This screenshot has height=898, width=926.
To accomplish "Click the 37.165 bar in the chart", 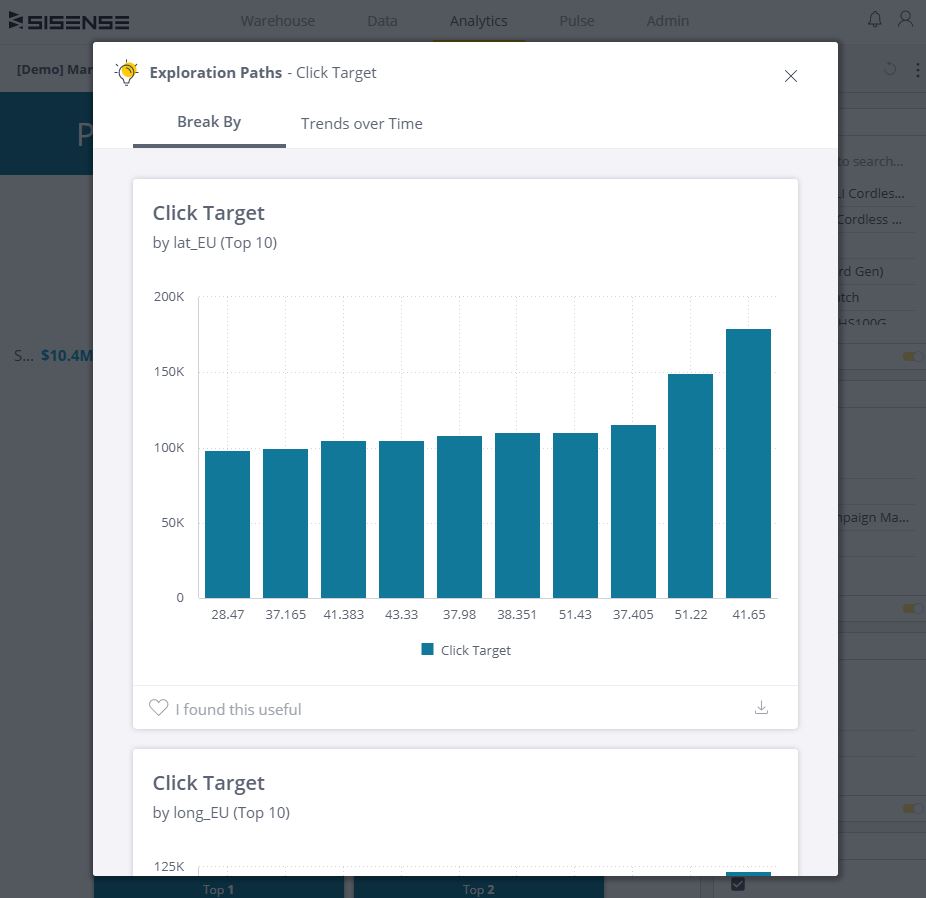I will [x=285, y=523].
